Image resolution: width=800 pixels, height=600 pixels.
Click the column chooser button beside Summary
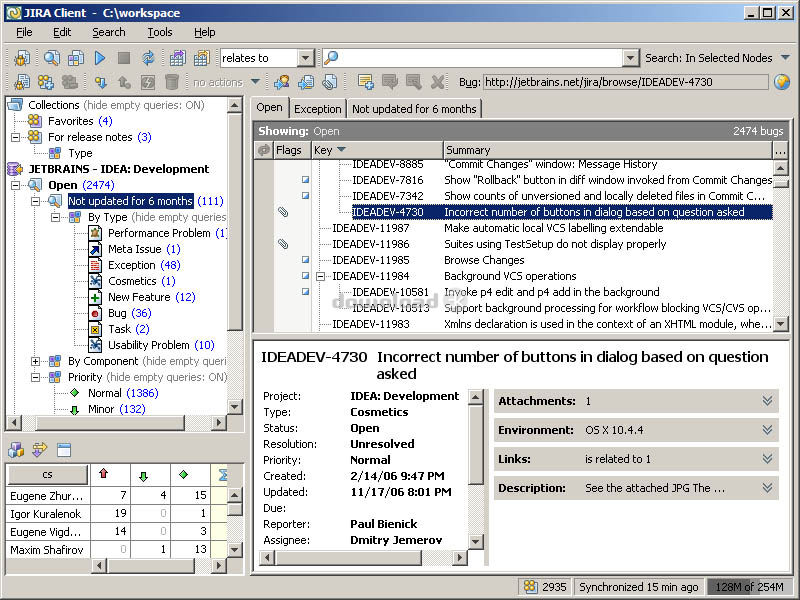pos(780,150)
